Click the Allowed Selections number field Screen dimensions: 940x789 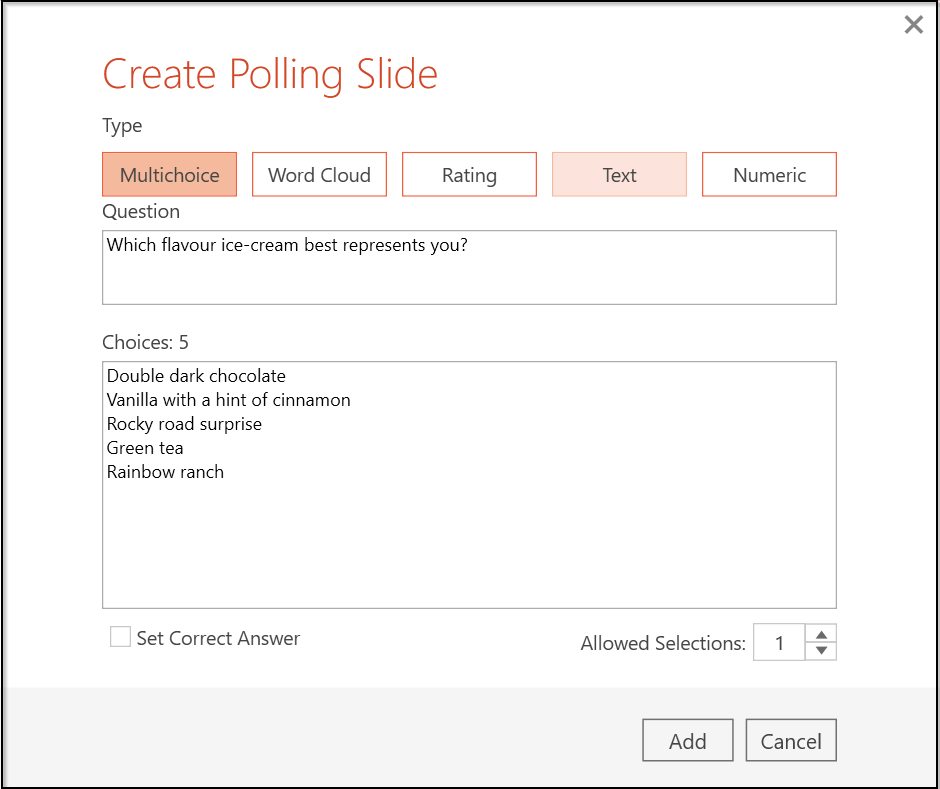[779, 643]
